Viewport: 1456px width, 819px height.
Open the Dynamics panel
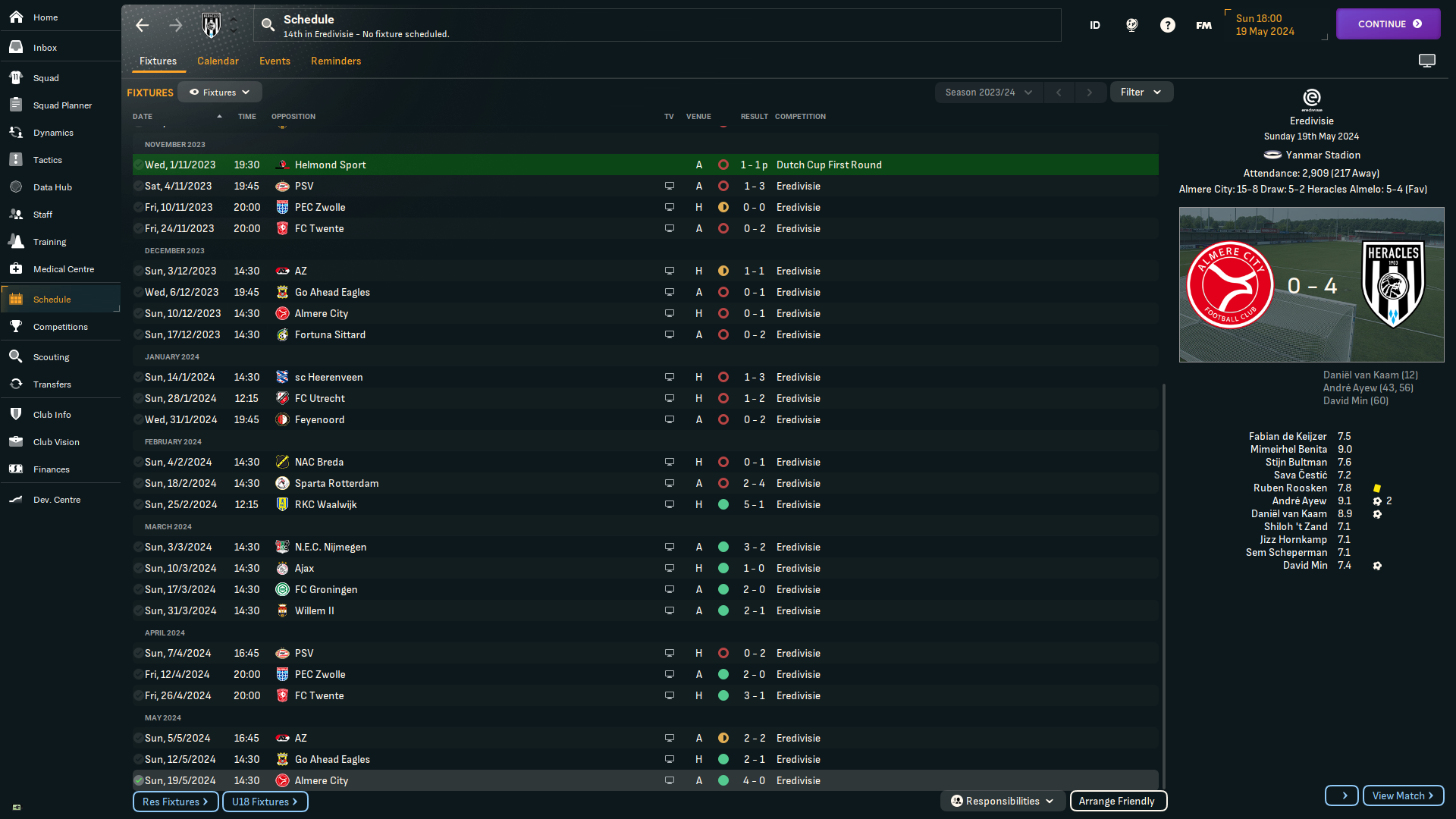53,132
